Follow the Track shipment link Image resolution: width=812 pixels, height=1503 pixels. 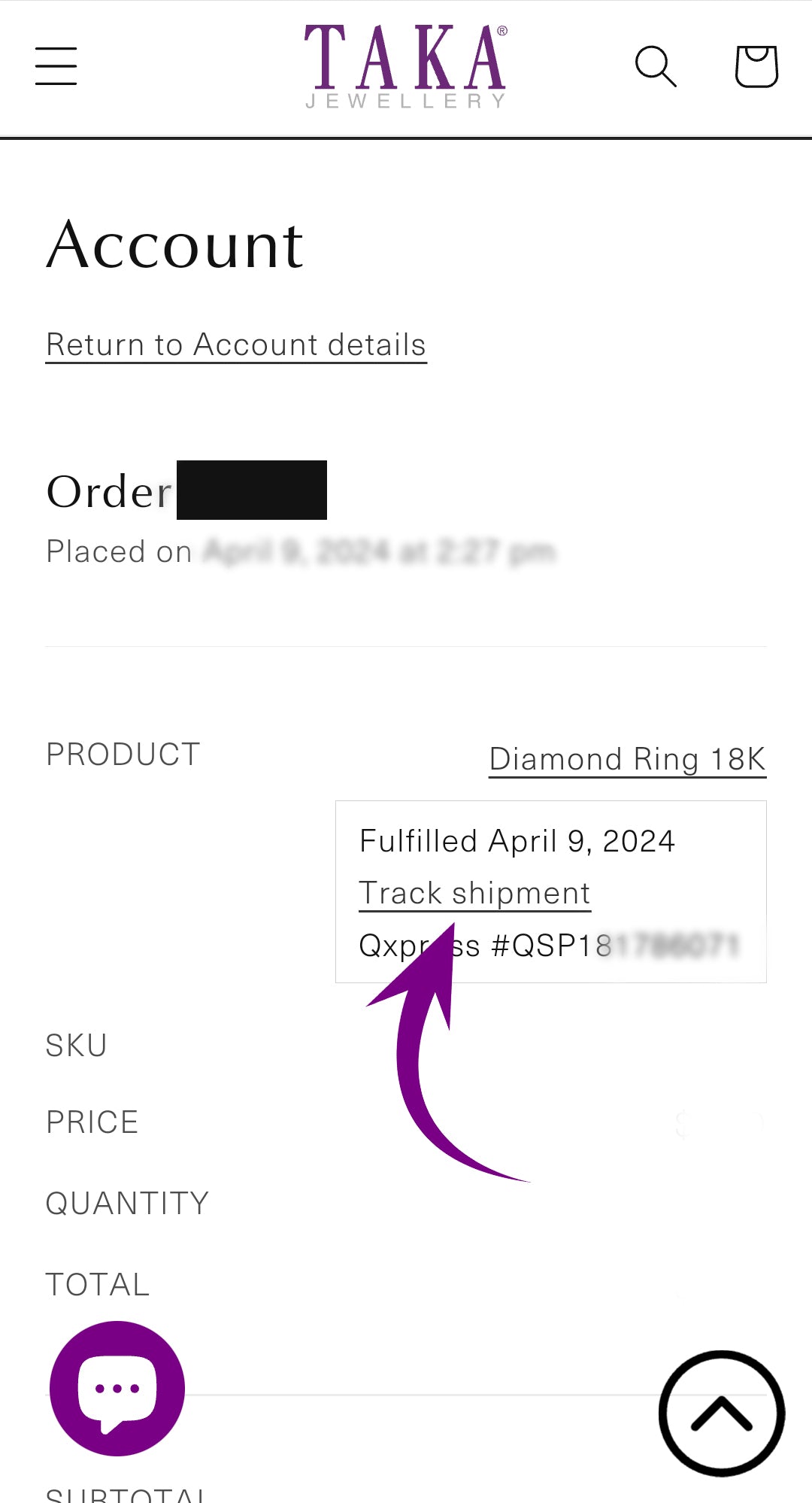point(474,894)
